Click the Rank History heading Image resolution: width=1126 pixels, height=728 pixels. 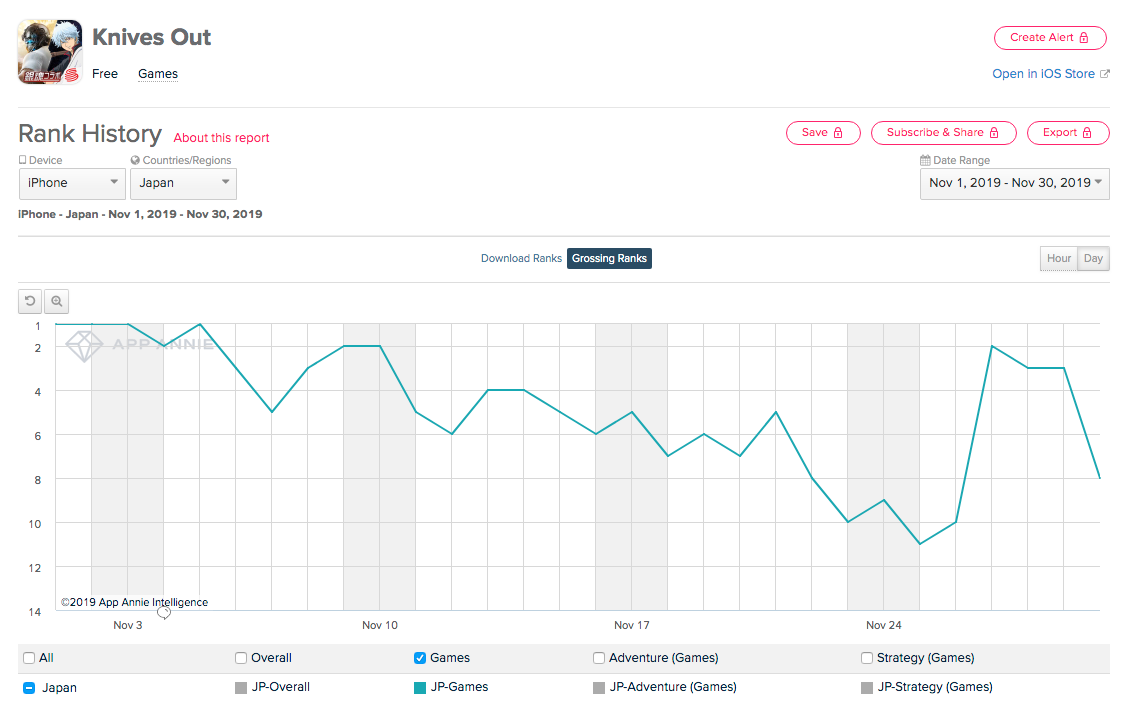tap(90, 134)
